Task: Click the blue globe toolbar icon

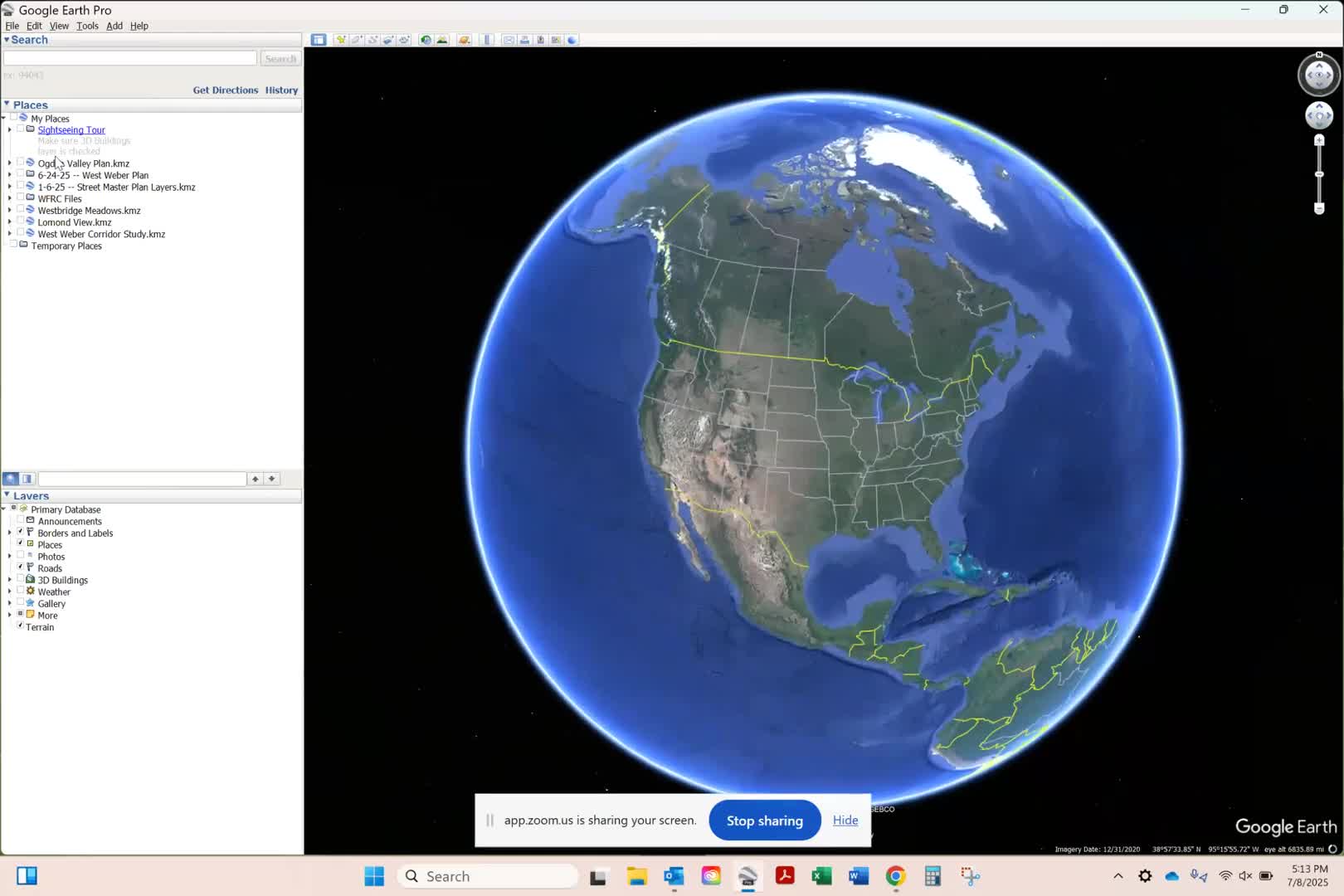Action: (572, 40)
